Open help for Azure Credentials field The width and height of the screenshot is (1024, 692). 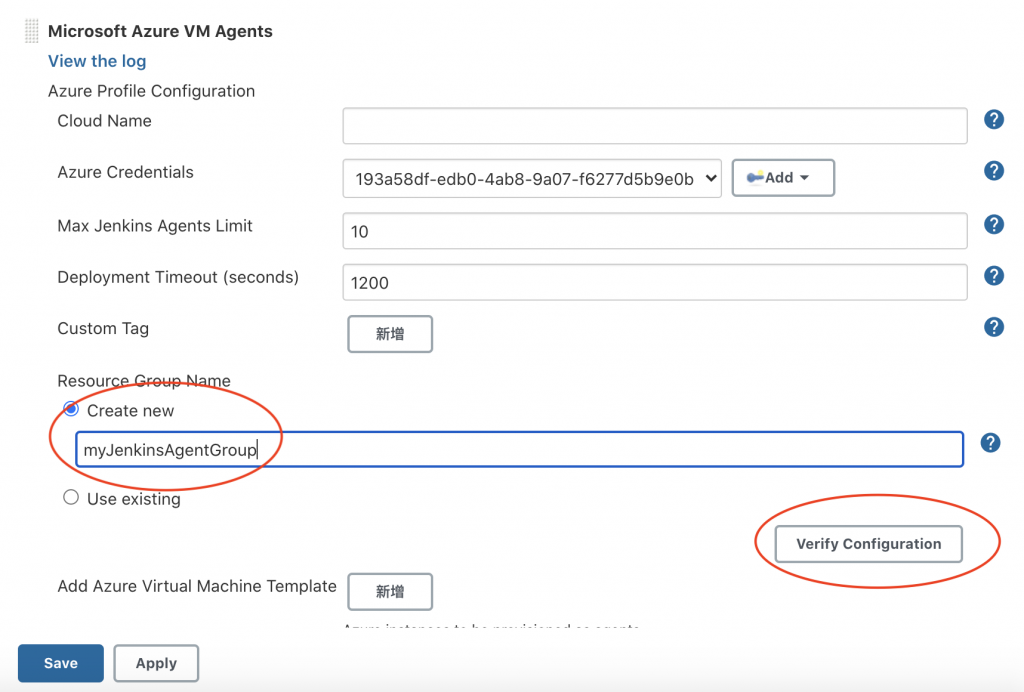[x=993, y=171]
